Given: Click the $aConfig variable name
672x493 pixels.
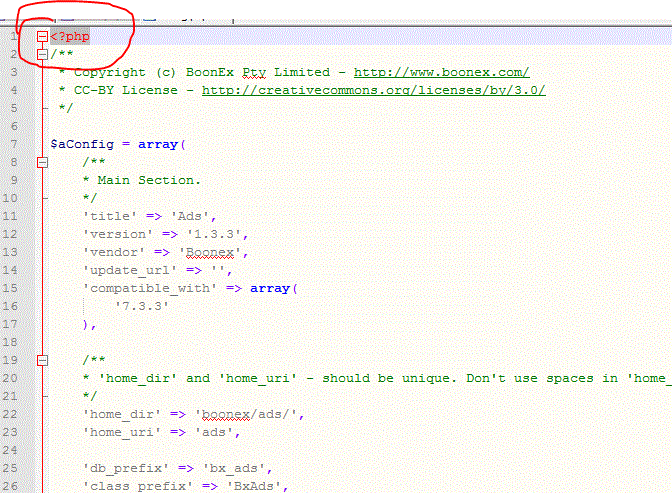Looking at the screenshot, I should point(78,144).
